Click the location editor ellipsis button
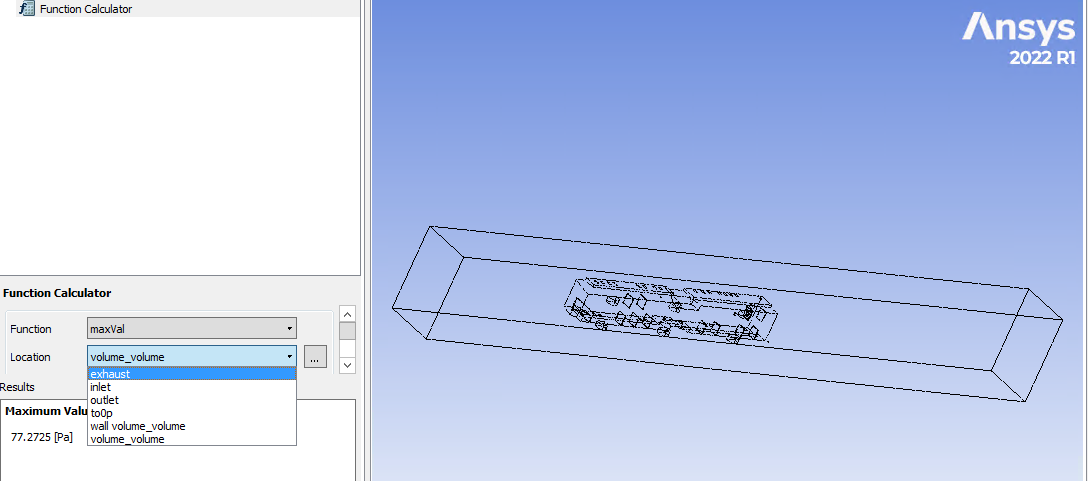 tap(315, 357)
